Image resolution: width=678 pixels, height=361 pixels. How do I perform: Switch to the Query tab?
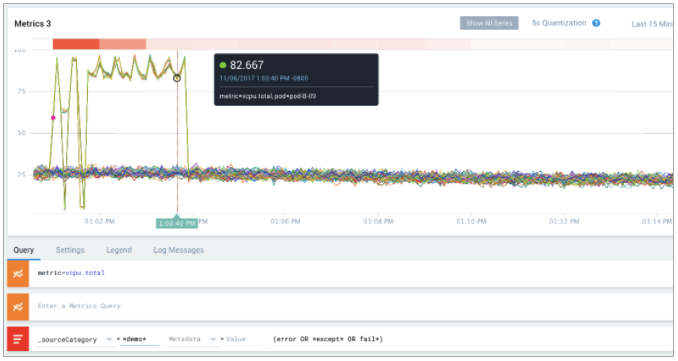coord(23,250)
